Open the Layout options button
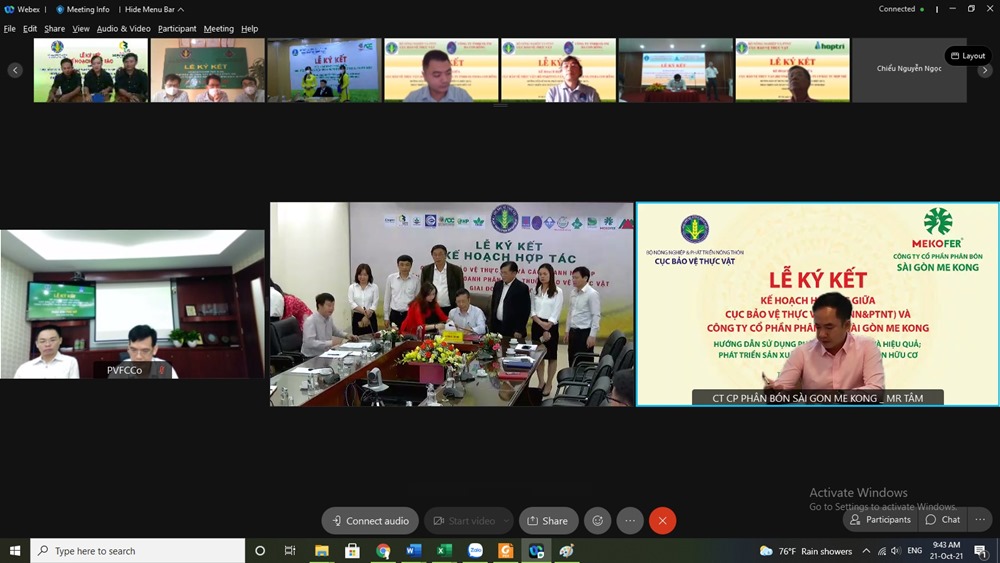This screenshot has width=1000, height=563. [968, 55]
